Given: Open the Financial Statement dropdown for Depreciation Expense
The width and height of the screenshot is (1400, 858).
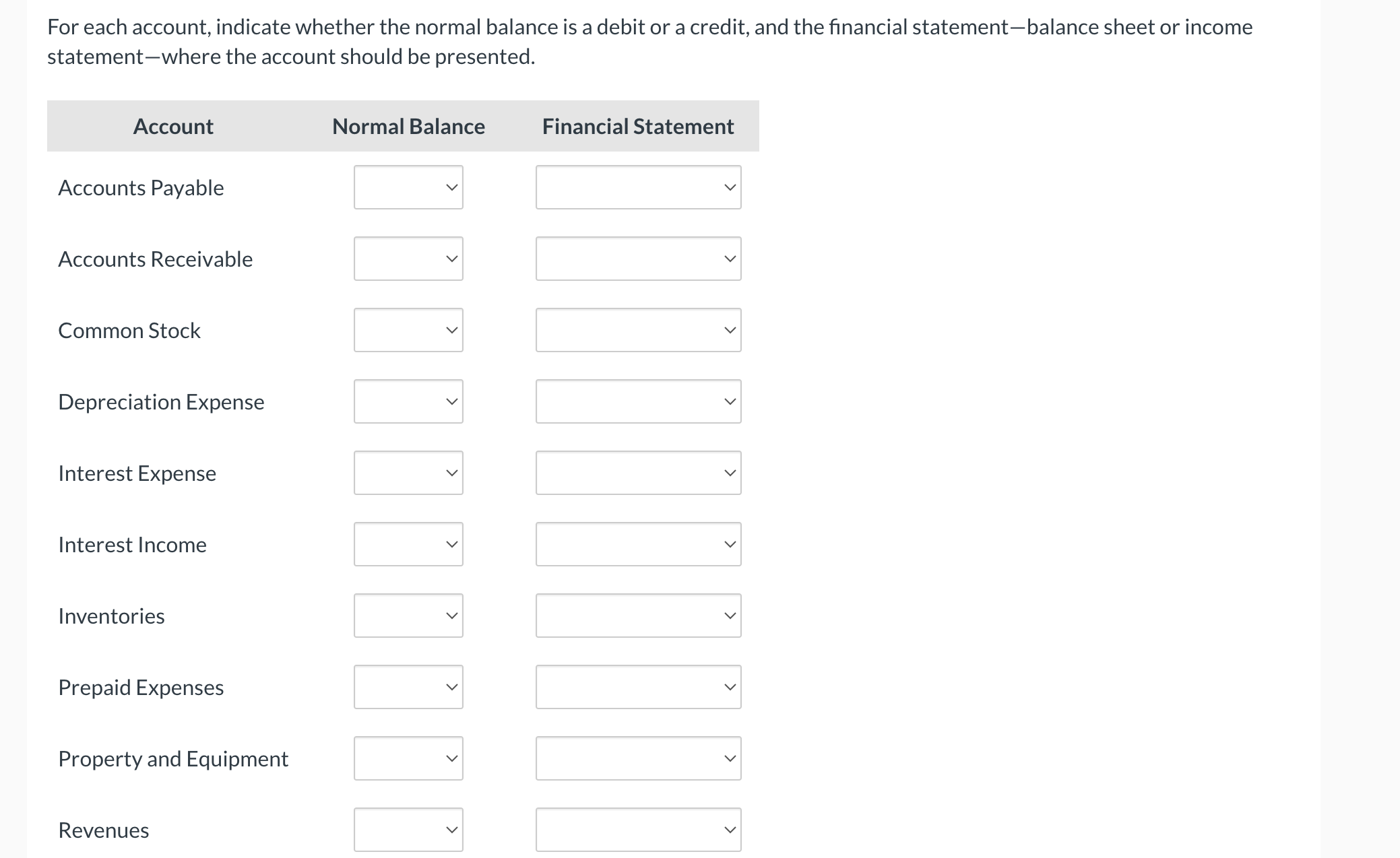Looking at the screenshot, I should click(637, 401).
